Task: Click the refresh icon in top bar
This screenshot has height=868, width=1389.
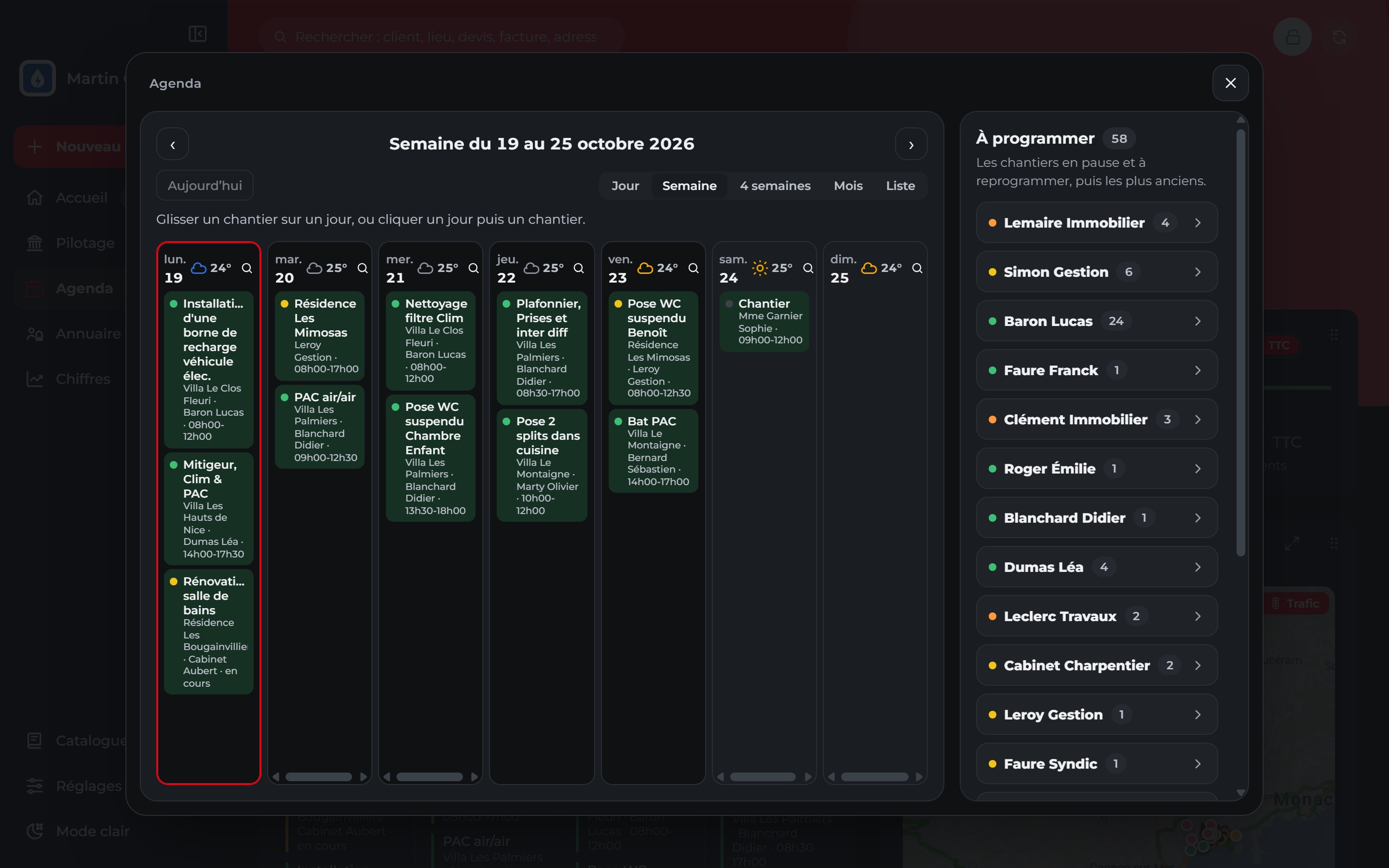Action: pos(1339,37)
